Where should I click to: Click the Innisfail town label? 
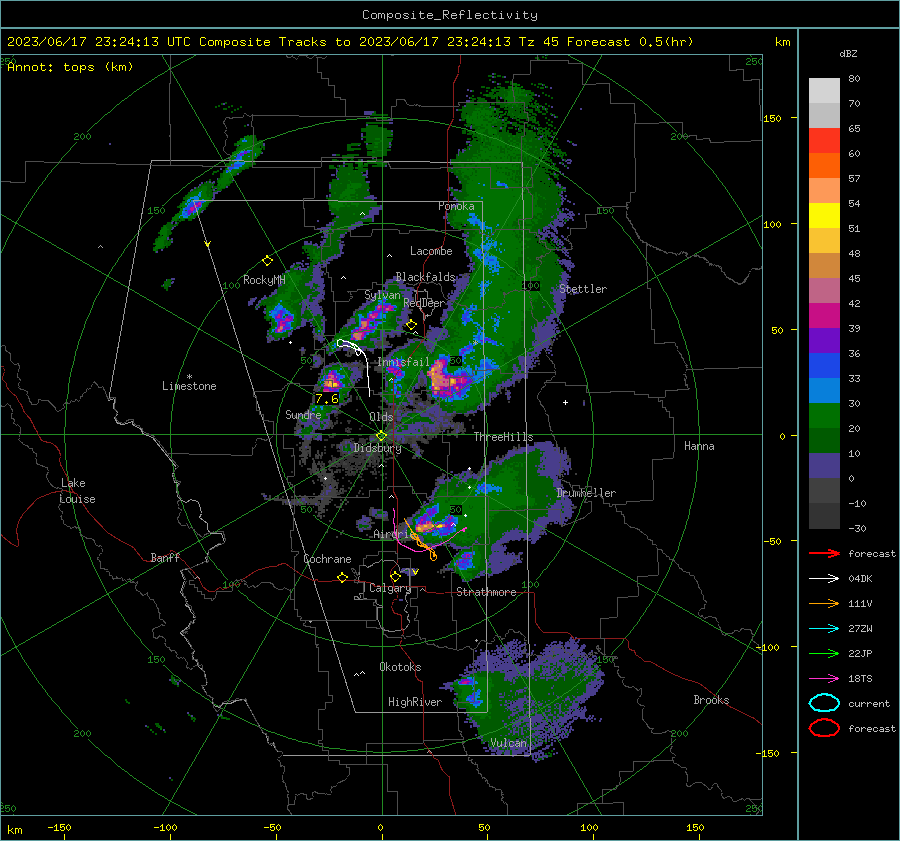point(403,362)
